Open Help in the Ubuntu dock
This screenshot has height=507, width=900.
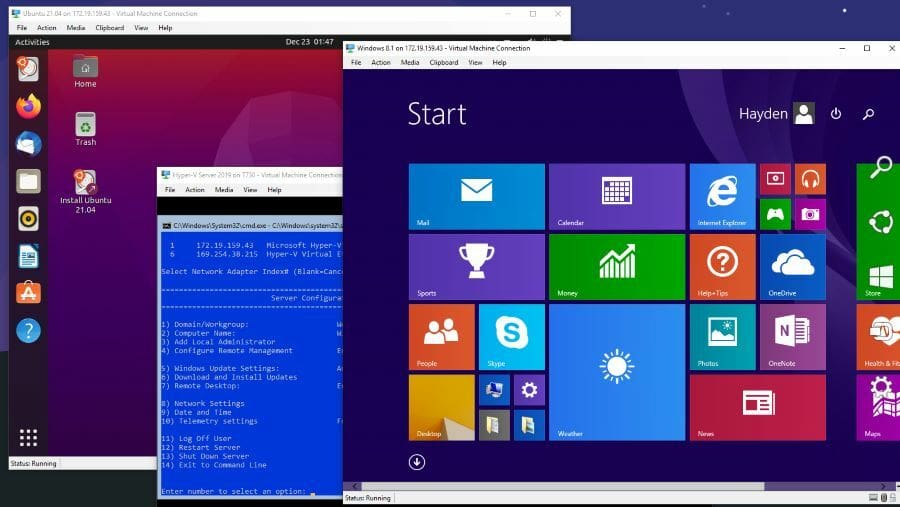28,331
